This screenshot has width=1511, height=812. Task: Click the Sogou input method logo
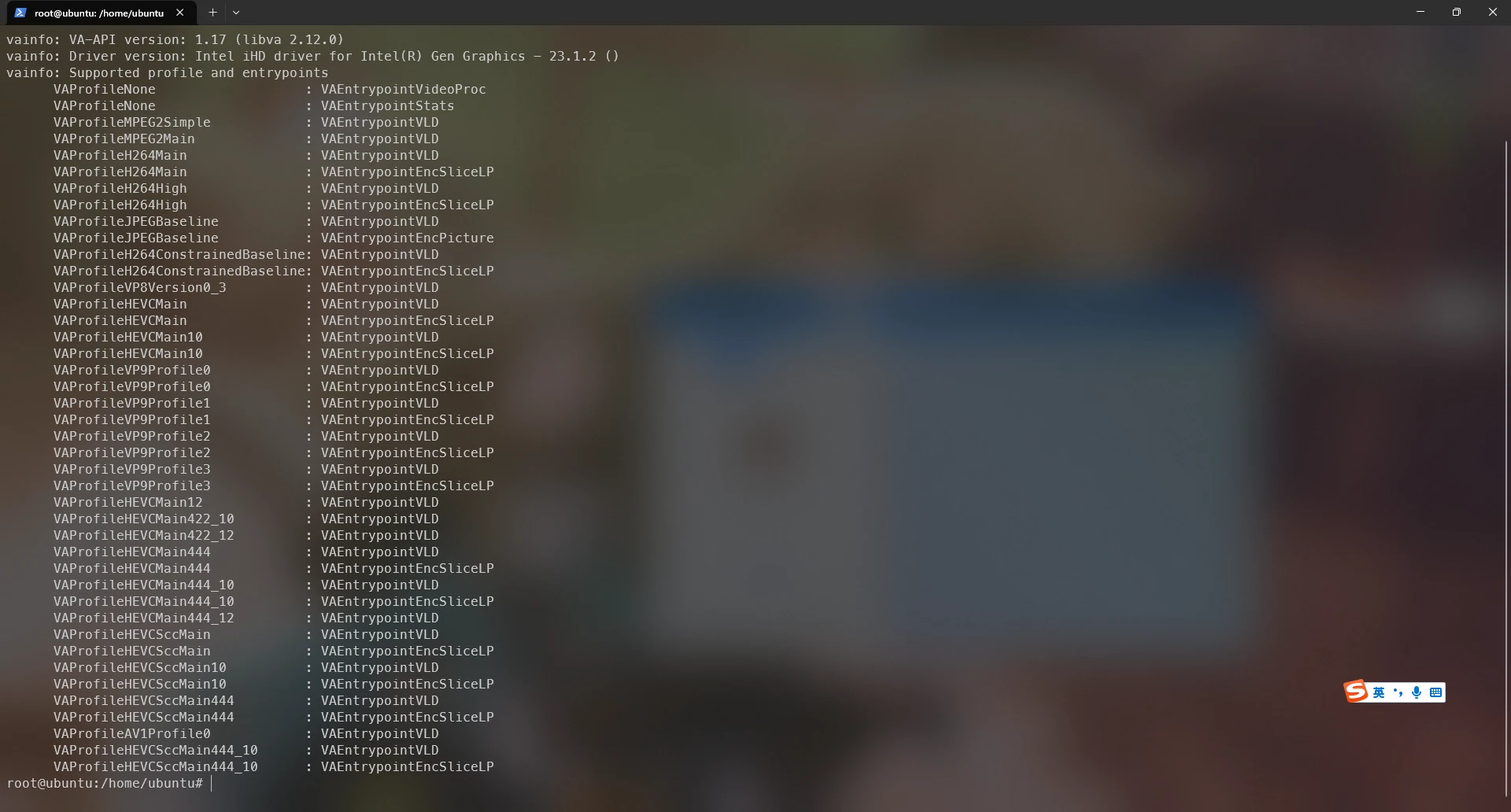click(x=1356, y=692)
